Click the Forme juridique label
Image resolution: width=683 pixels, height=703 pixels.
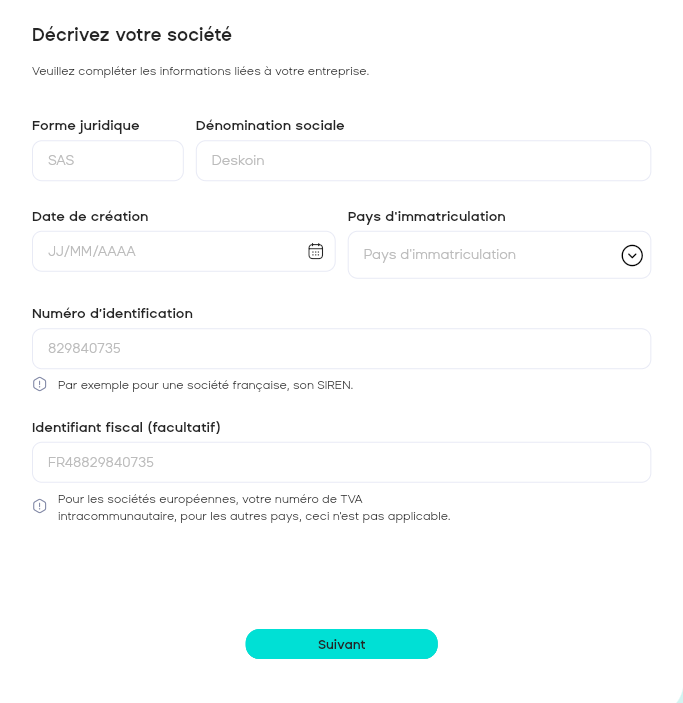86,125
